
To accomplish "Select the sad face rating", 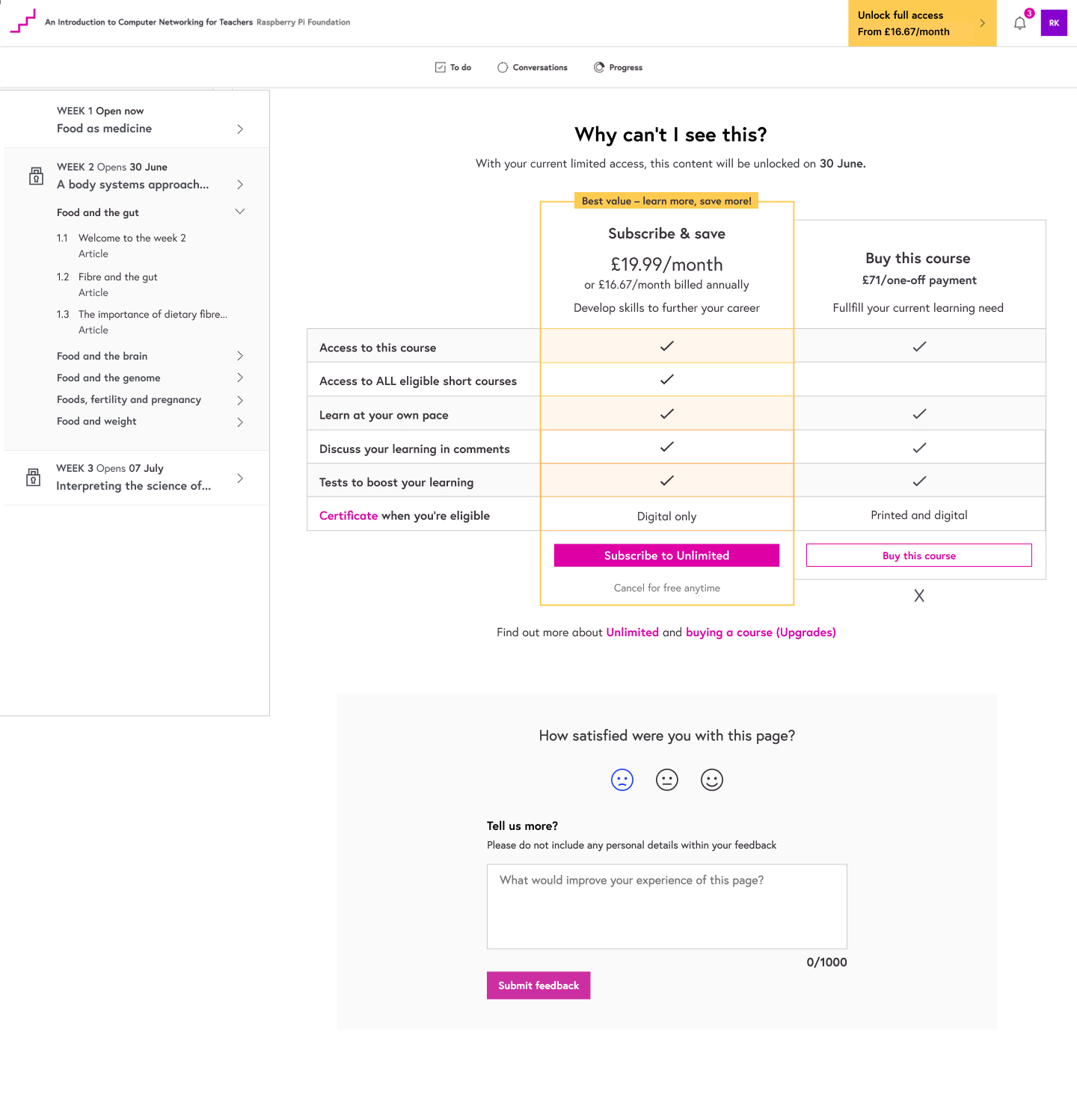I will click(x=622, y=780).
